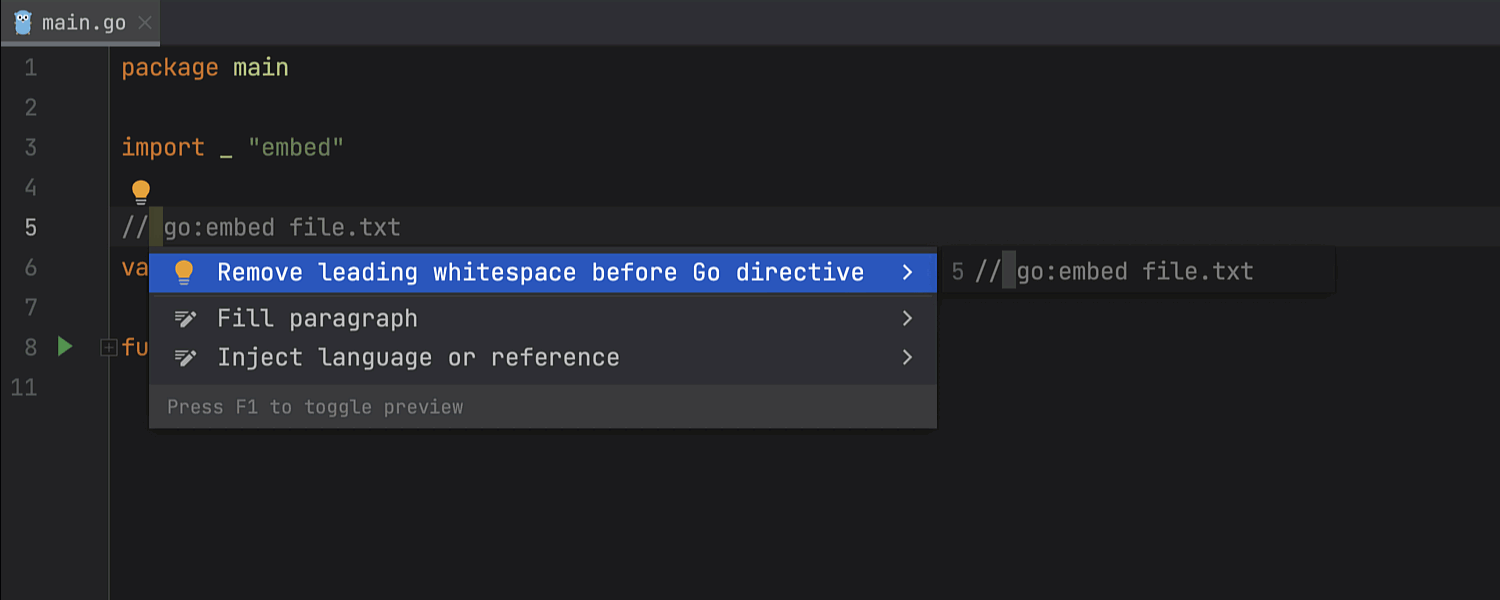Switch to the main.go editor tab
1500x600 pixels.
84,23
